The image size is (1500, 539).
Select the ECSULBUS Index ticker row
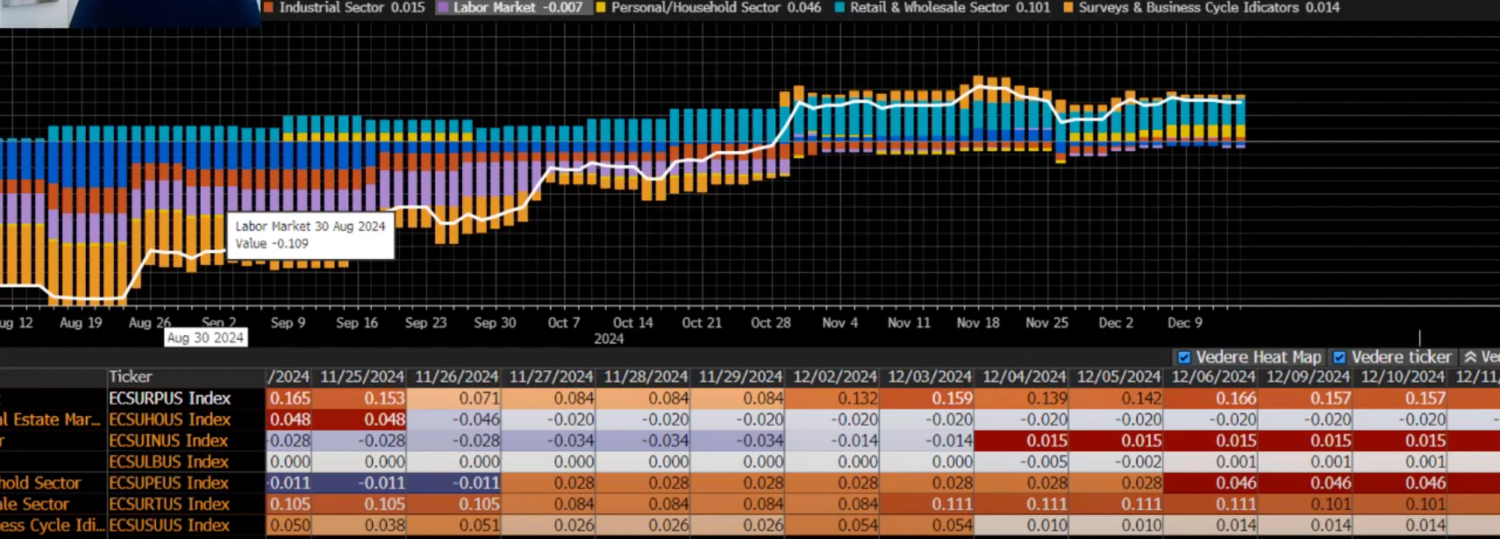(x=168, y=462)
